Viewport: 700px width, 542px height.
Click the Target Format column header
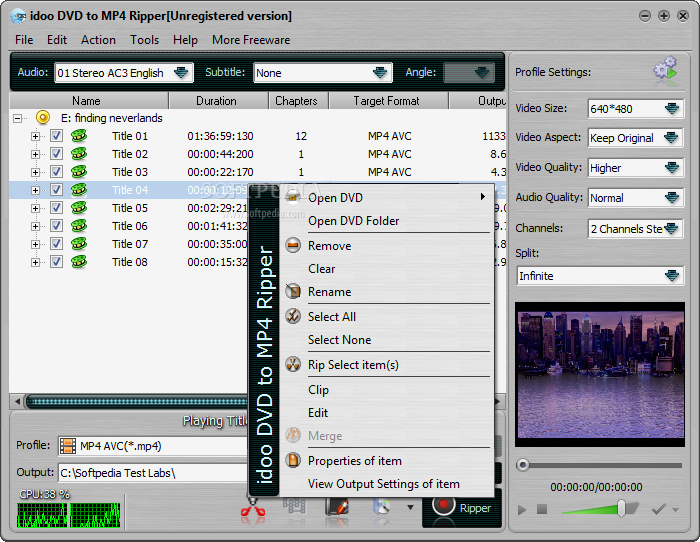[388, 101]
